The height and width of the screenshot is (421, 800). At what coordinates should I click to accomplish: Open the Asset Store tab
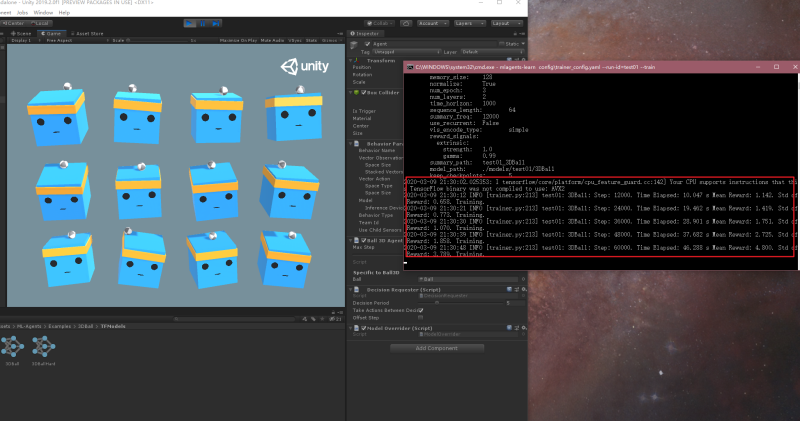pyautogui.click(x=87, y=34)
